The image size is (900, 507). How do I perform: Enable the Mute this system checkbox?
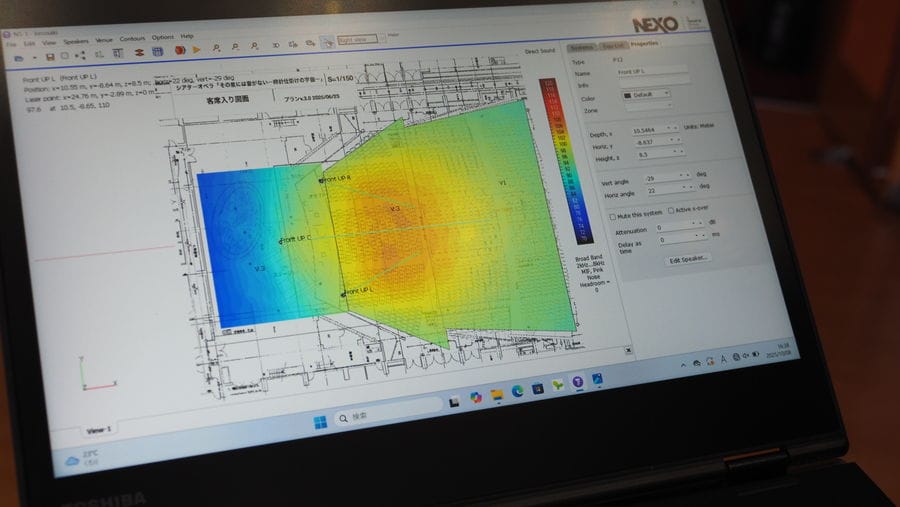(x=611, y=212)
